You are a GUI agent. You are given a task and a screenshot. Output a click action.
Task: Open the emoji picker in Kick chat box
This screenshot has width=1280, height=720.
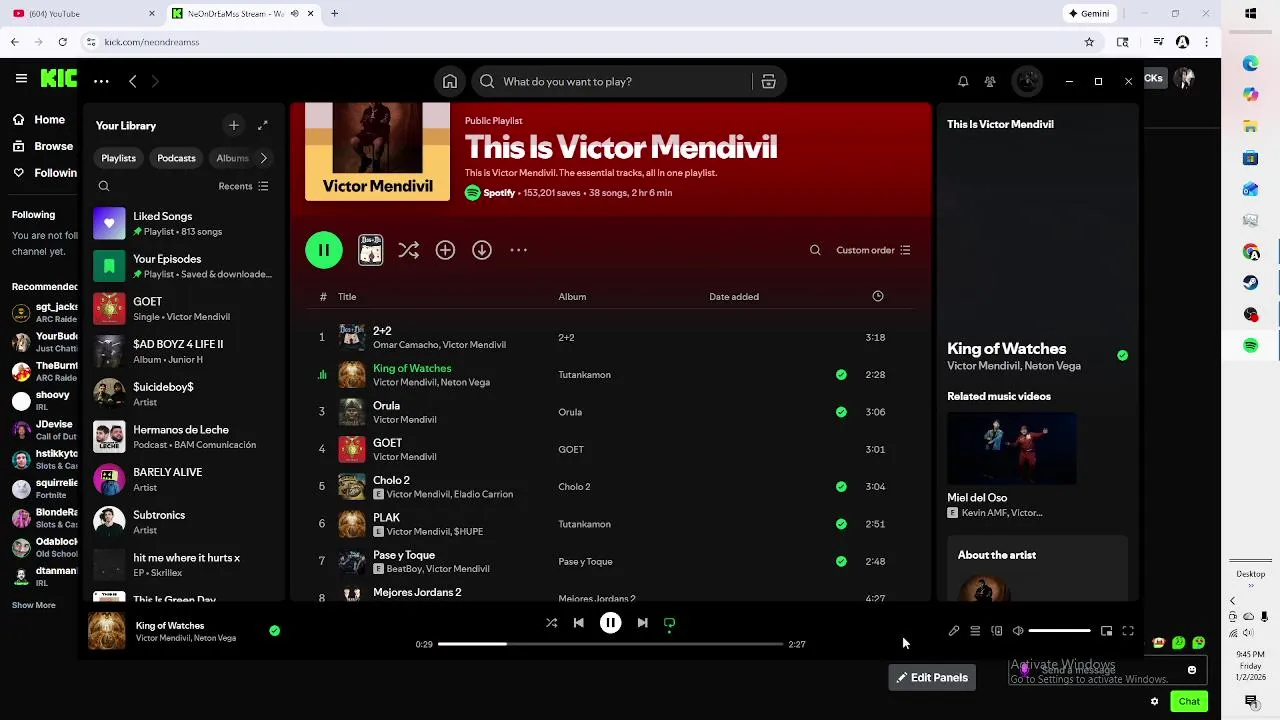[1192, 670]
